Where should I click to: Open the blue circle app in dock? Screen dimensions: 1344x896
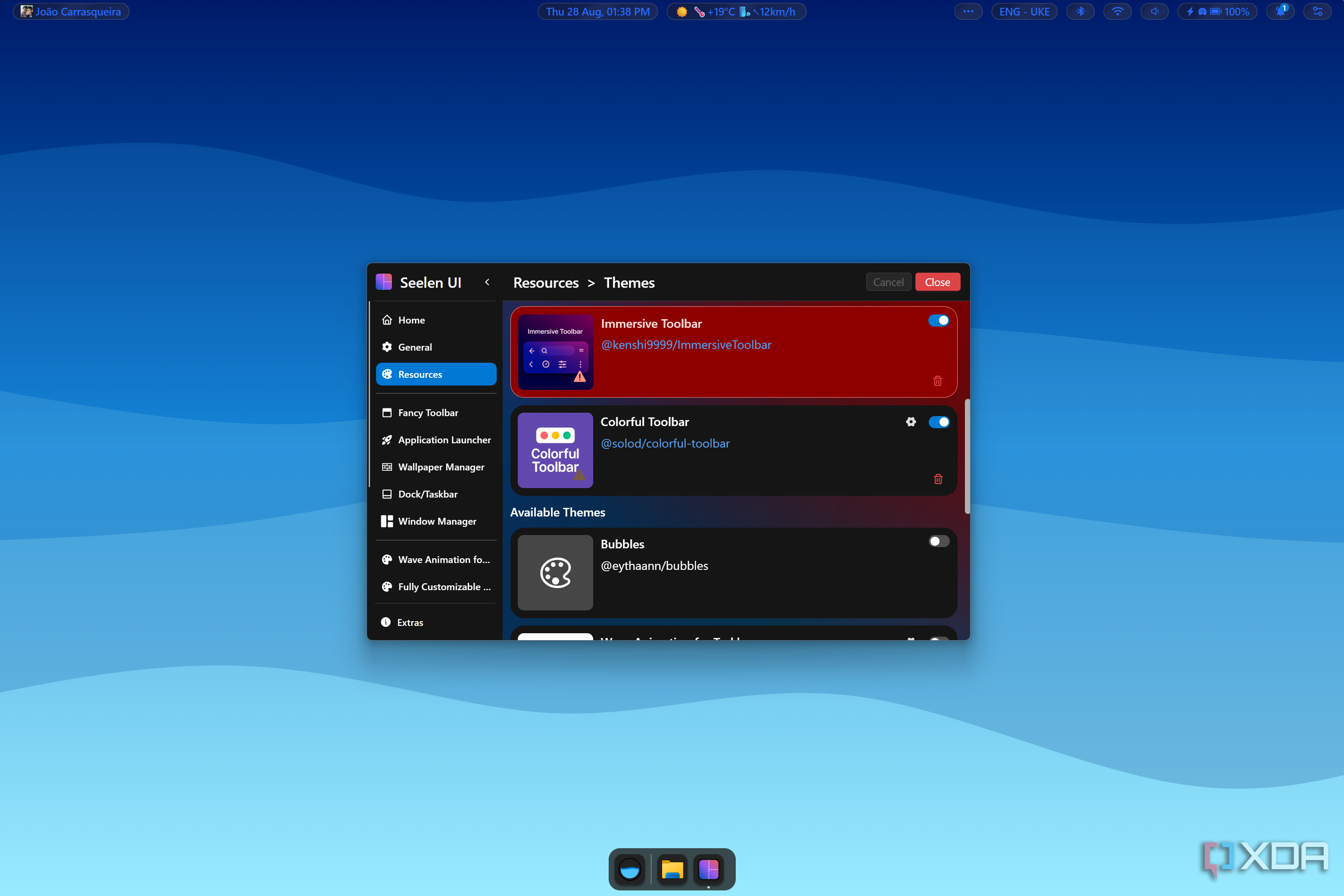(x=630, y=870)
